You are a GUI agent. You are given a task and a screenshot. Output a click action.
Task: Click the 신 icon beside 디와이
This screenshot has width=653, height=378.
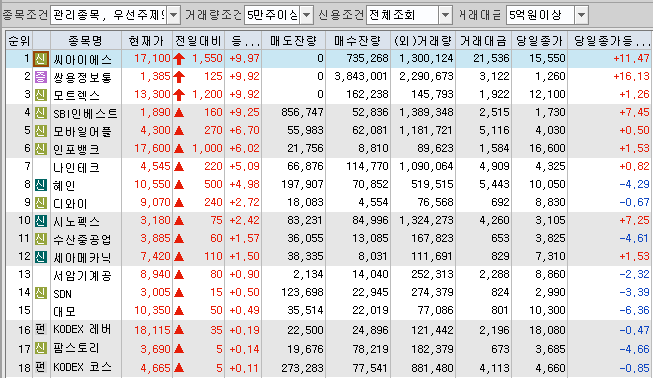click(x=41, y=202)
